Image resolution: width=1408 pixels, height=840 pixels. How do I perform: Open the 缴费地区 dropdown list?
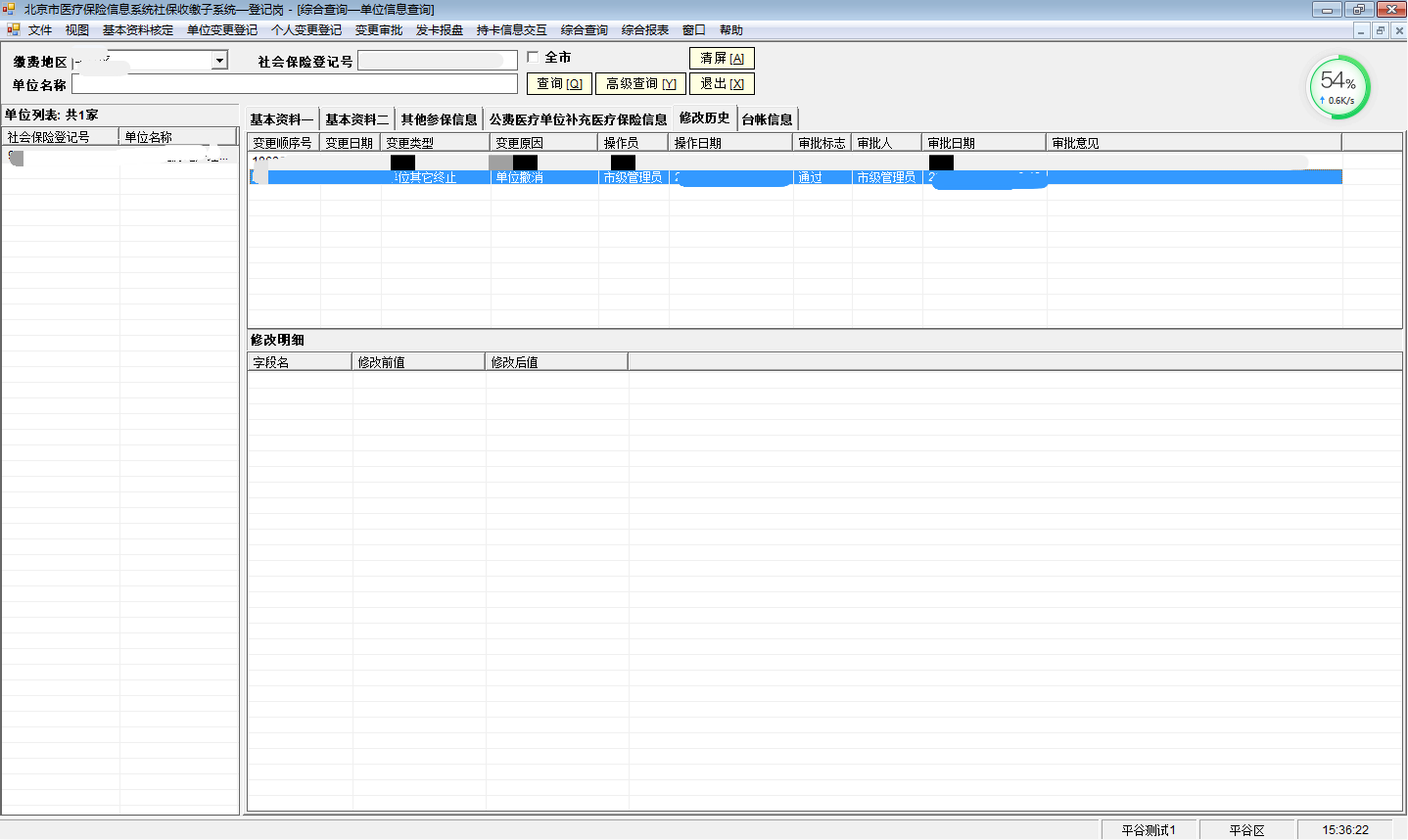coord(219,61)
